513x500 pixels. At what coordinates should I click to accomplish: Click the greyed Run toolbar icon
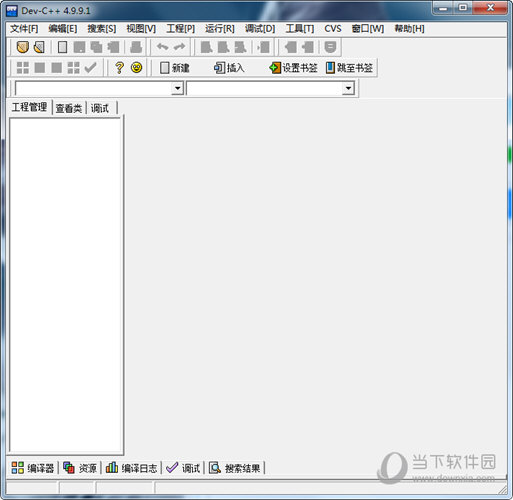pyautogui.click(x=40, y=68)
